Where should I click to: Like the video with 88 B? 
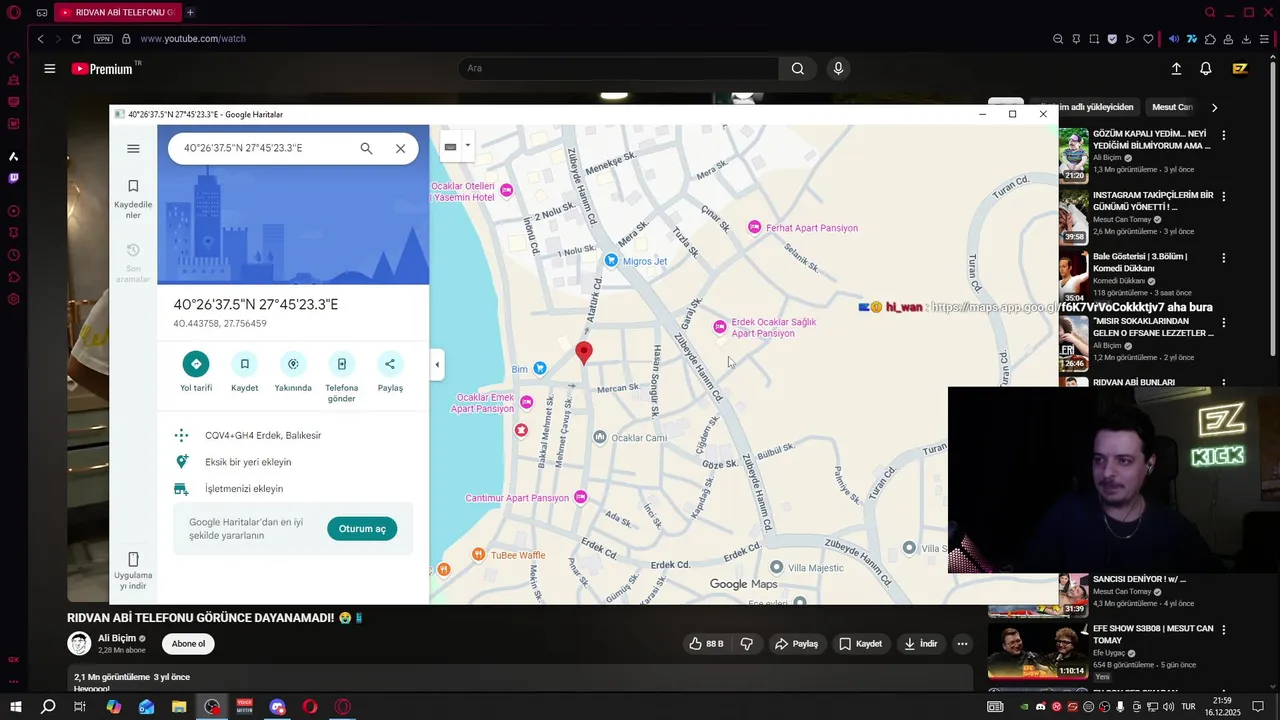[x=706, y=644]
